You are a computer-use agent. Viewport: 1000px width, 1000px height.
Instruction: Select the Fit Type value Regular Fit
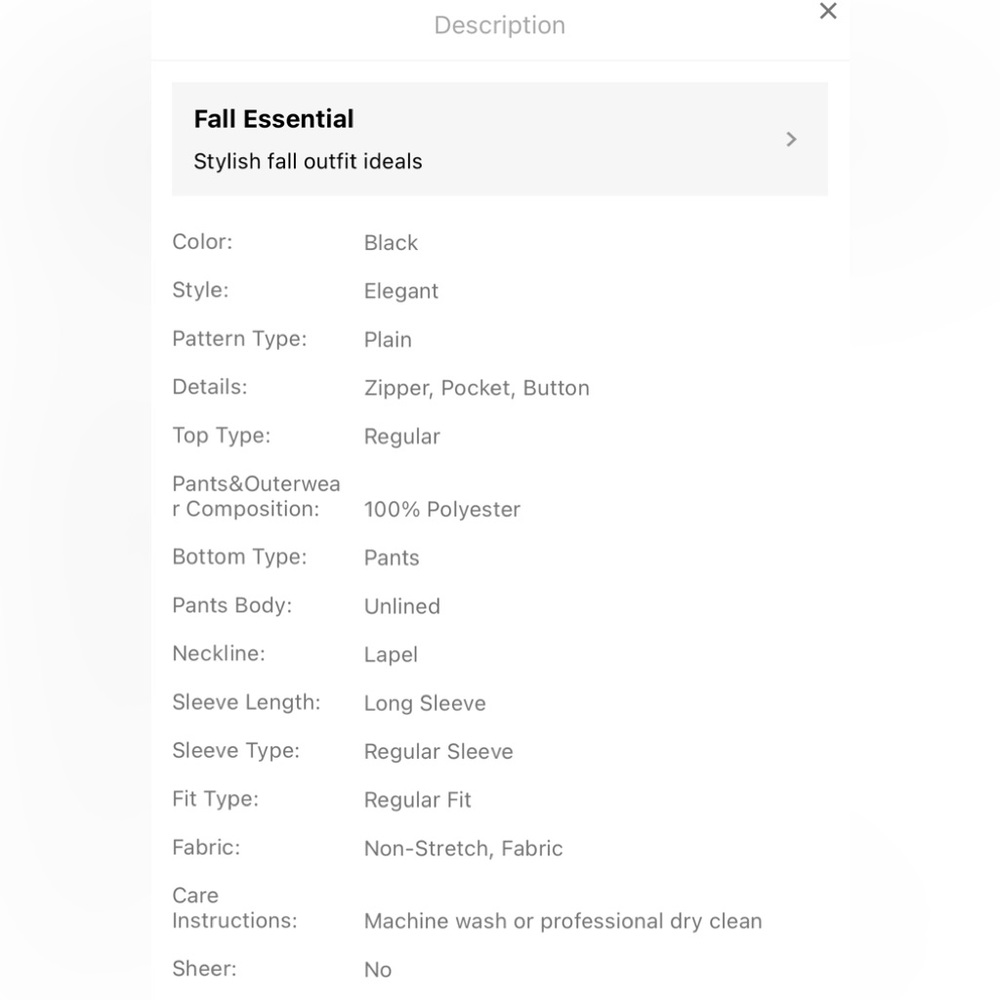(x=417, y=800)
